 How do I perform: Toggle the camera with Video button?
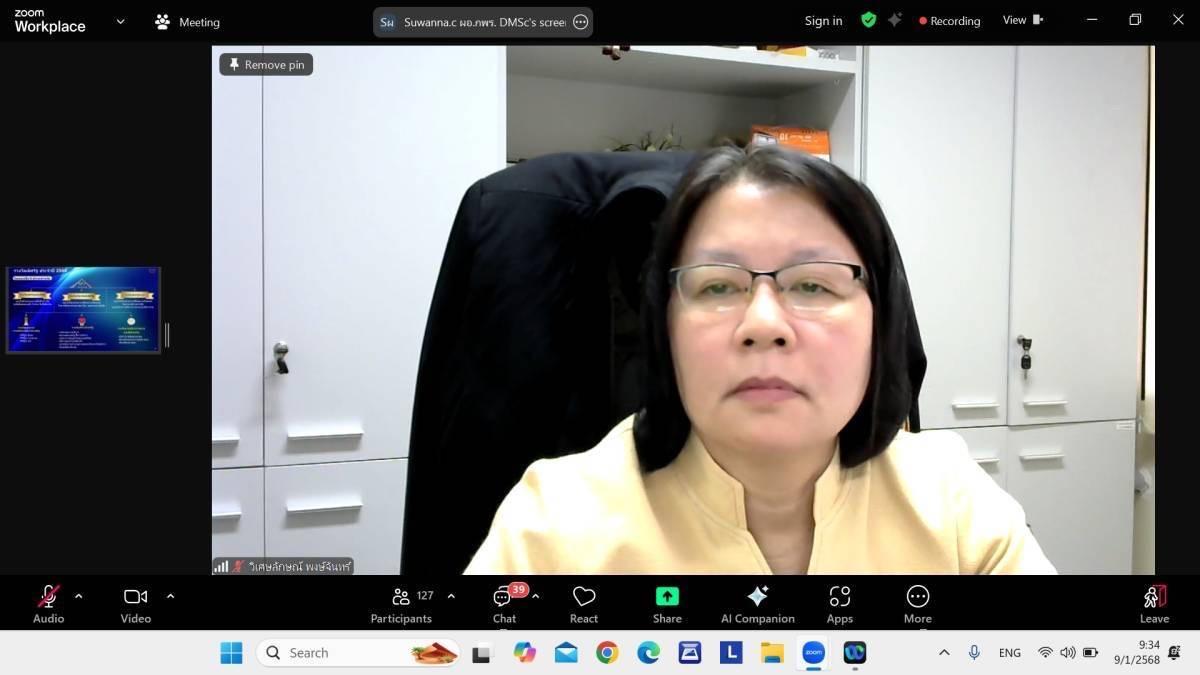point(135,604)
